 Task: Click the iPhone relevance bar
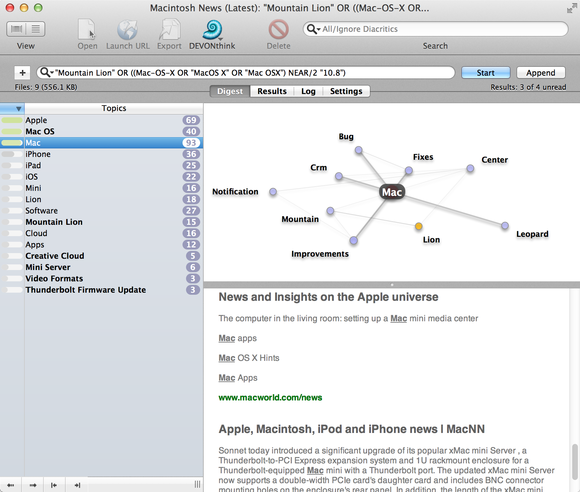coord(11,154)
